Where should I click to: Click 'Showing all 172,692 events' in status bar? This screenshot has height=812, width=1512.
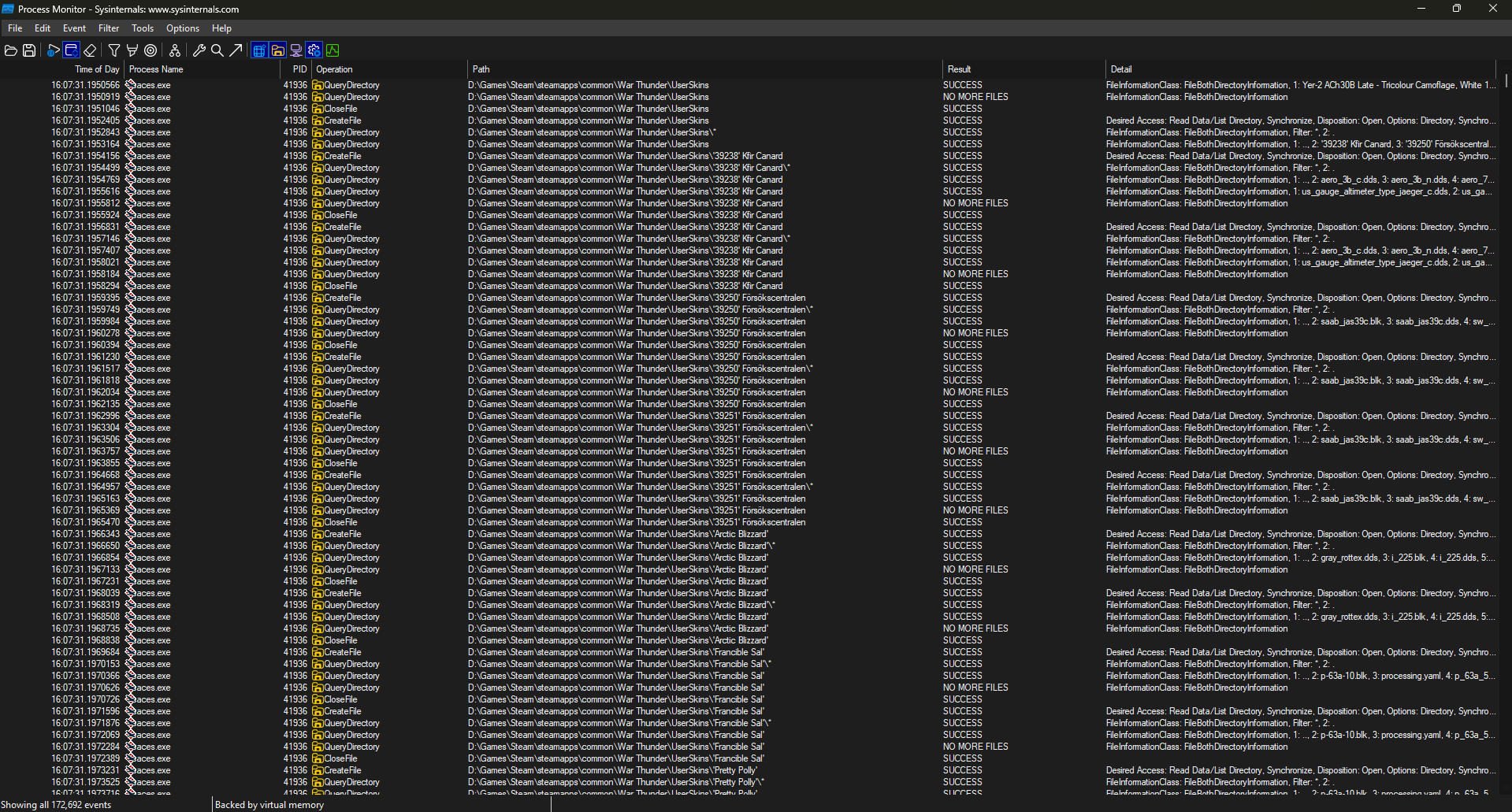click(x=56, y=805)
